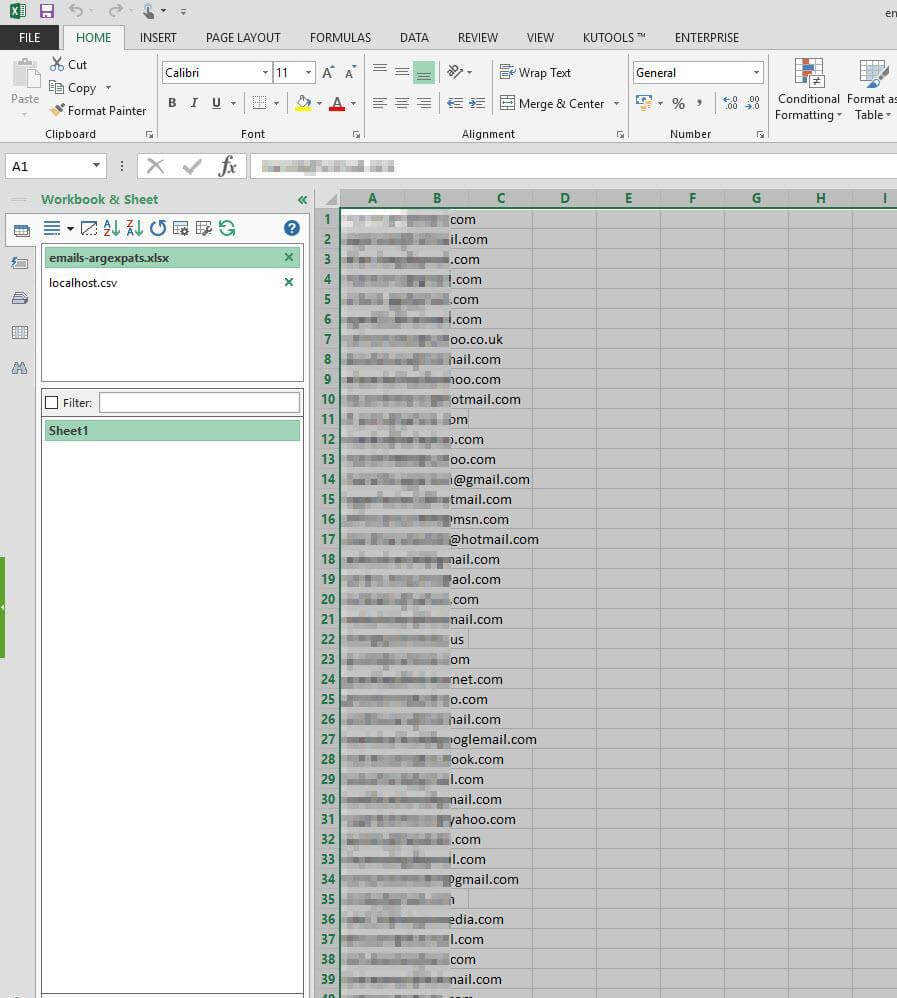
Task: Click Merge & Center button
Action: click(x=552, y=103)
